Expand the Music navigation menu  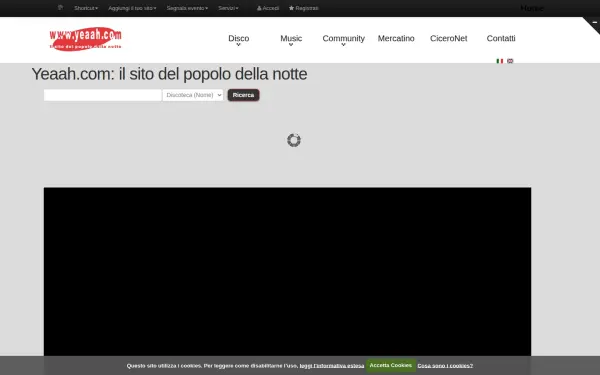click(291, 39)
